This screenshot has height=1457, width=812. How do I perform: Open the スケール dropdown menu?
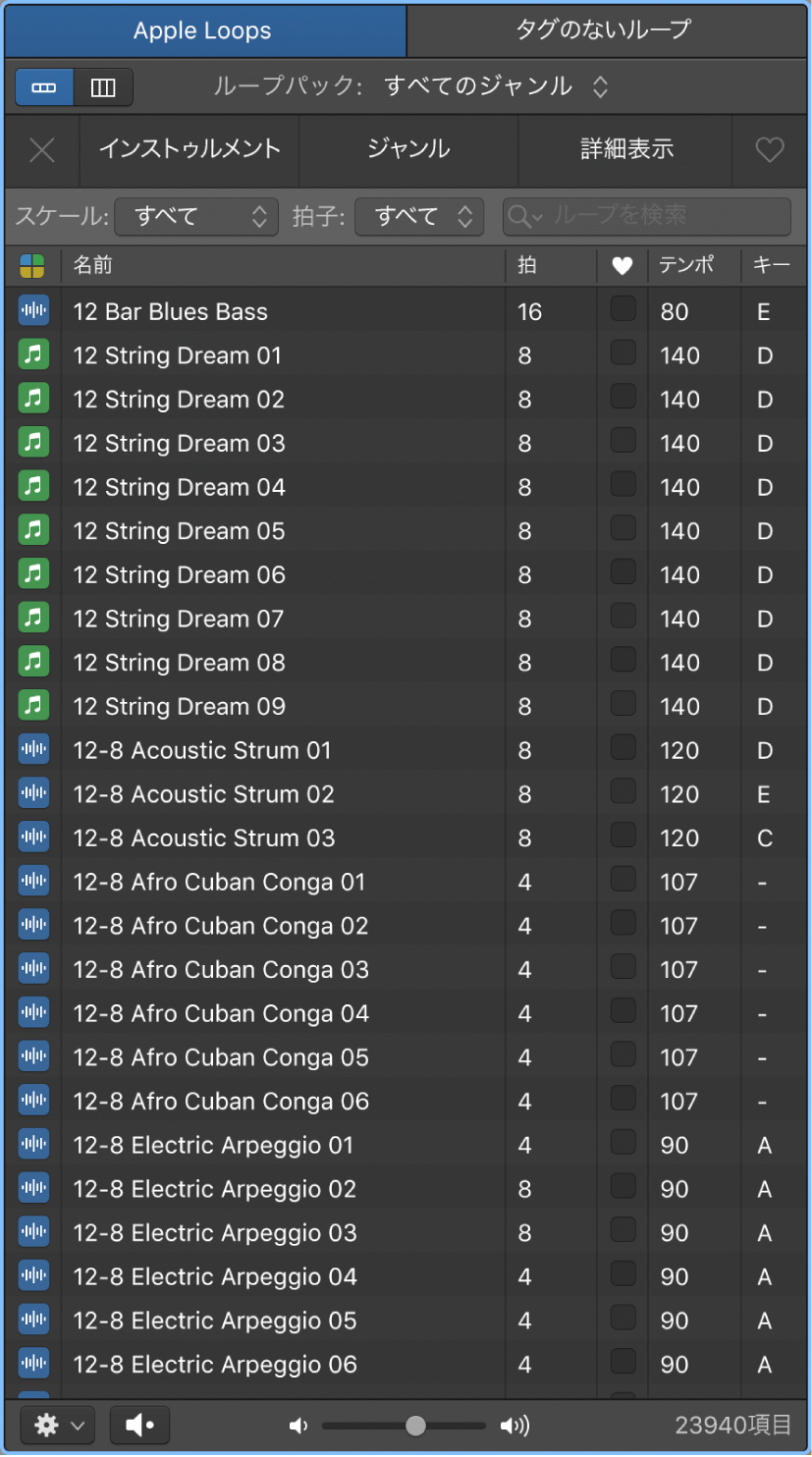196,217
